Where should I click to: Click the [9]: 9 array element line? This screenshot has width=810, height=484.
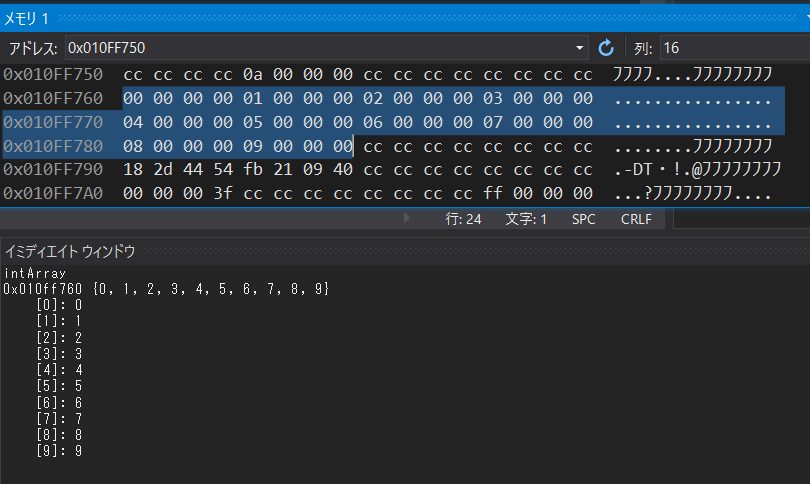(59, 451)
